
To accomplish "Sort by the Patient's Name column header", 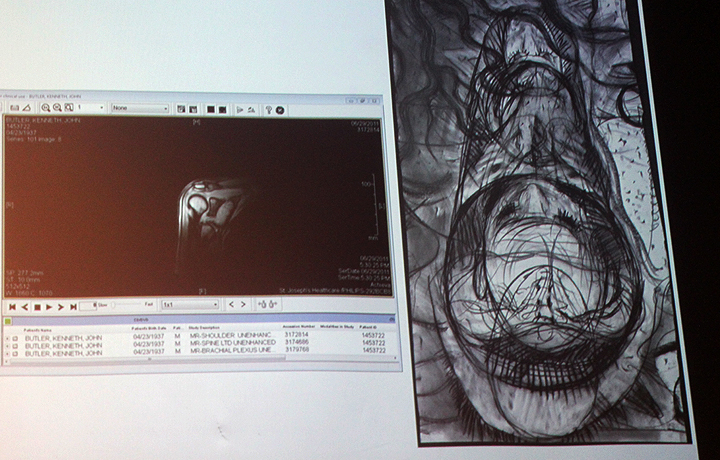I will (38, 330).
